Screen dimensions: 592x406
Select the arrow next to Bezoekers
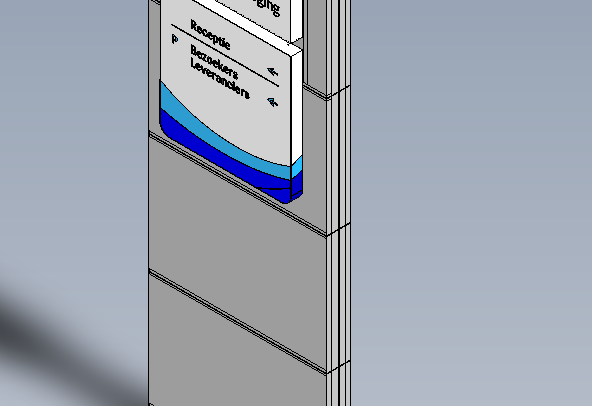(273, 71)
